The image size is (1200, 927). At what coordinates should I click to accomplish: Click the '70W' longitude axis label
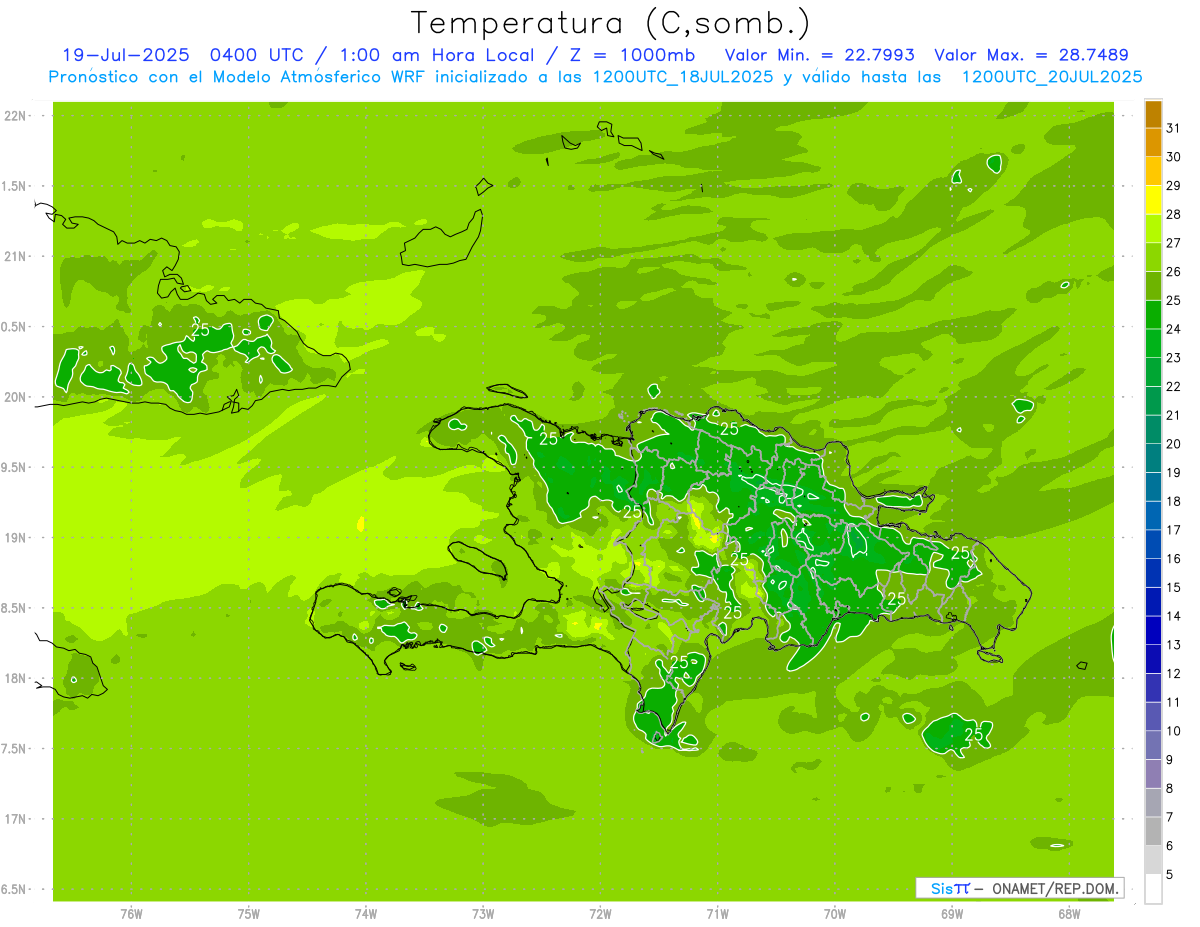click(x=835, y=914)
